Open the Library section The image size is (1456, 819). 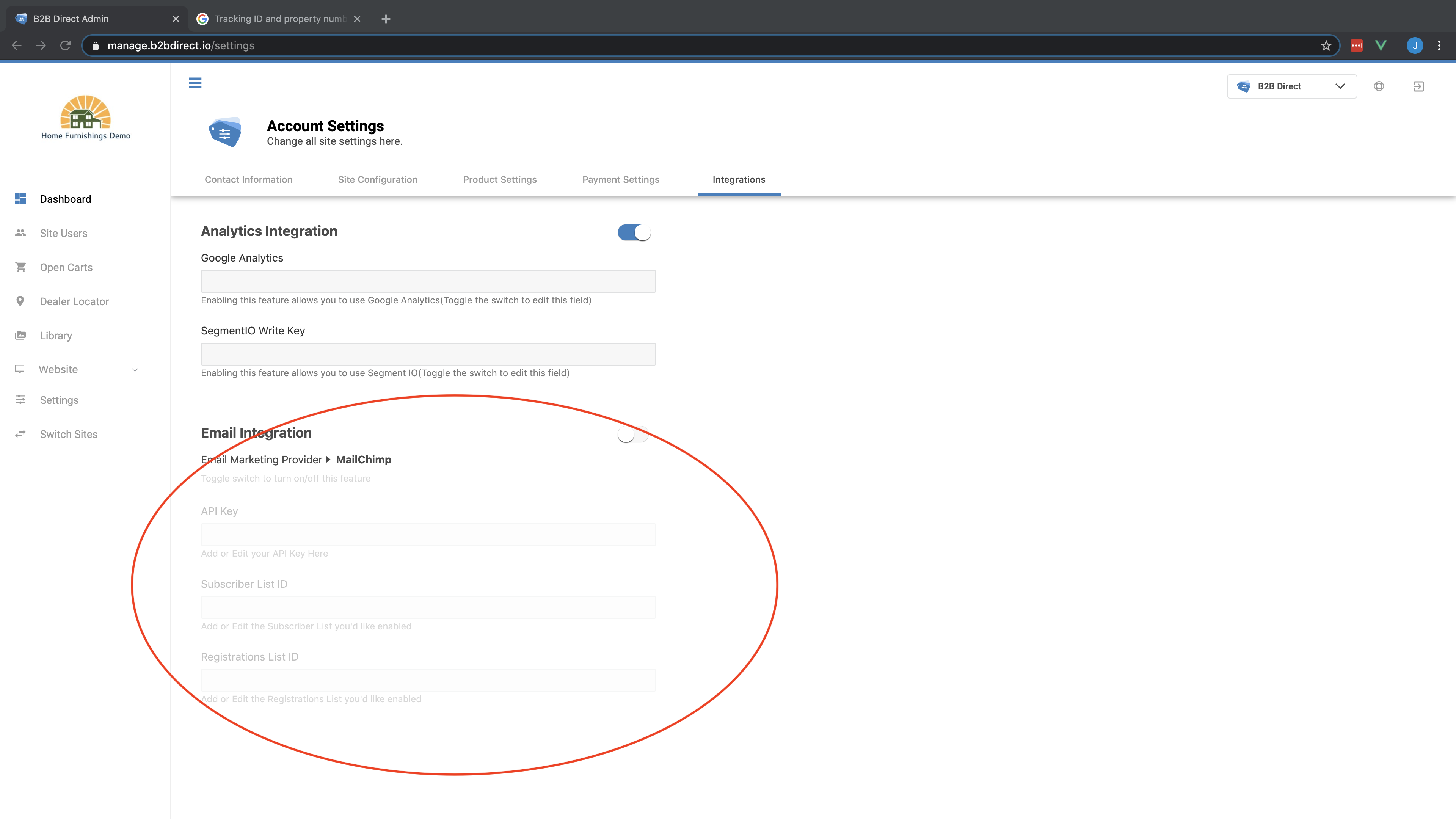coord(56,335)
